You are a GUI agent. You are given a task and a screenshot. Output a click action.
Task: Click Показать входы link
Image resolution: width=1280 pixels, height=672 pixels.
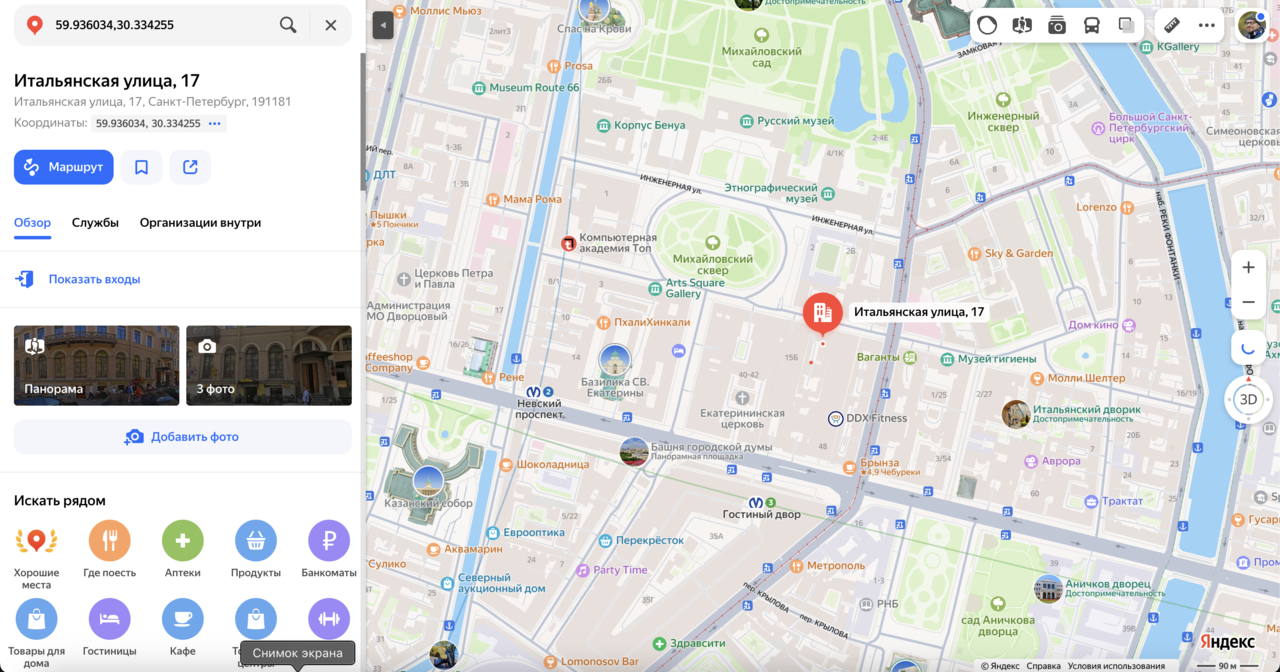click(94, 279)
